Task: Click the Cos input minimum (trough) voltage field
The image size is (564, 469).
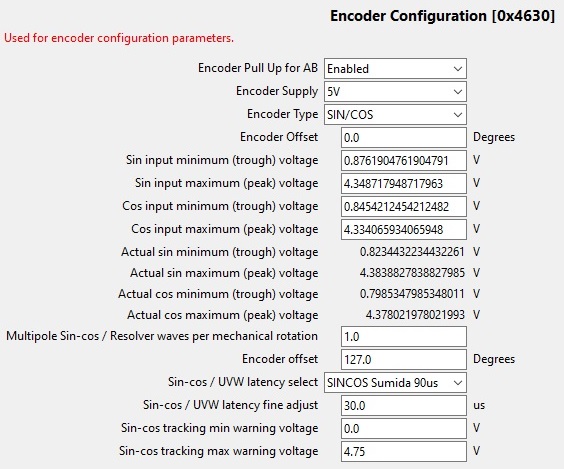Action: pos(404,206)
